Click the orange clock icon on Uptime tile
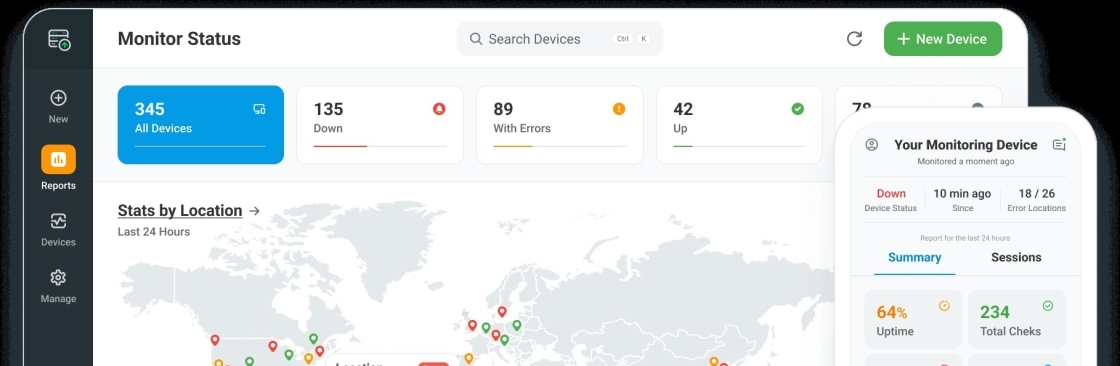 tap(944, 306)
